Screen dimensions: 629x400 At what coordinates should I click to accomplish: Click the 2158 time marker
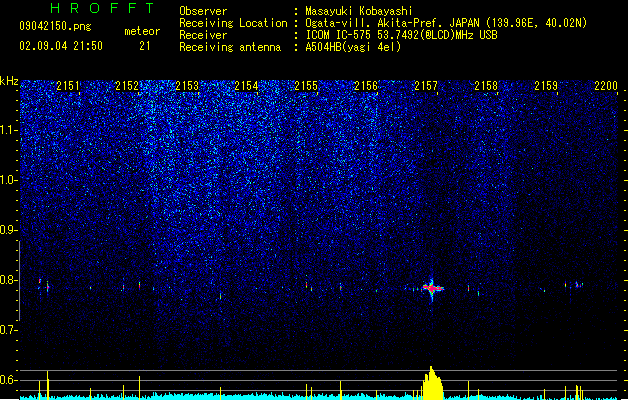pyautogui.click(x=486, y=86)
